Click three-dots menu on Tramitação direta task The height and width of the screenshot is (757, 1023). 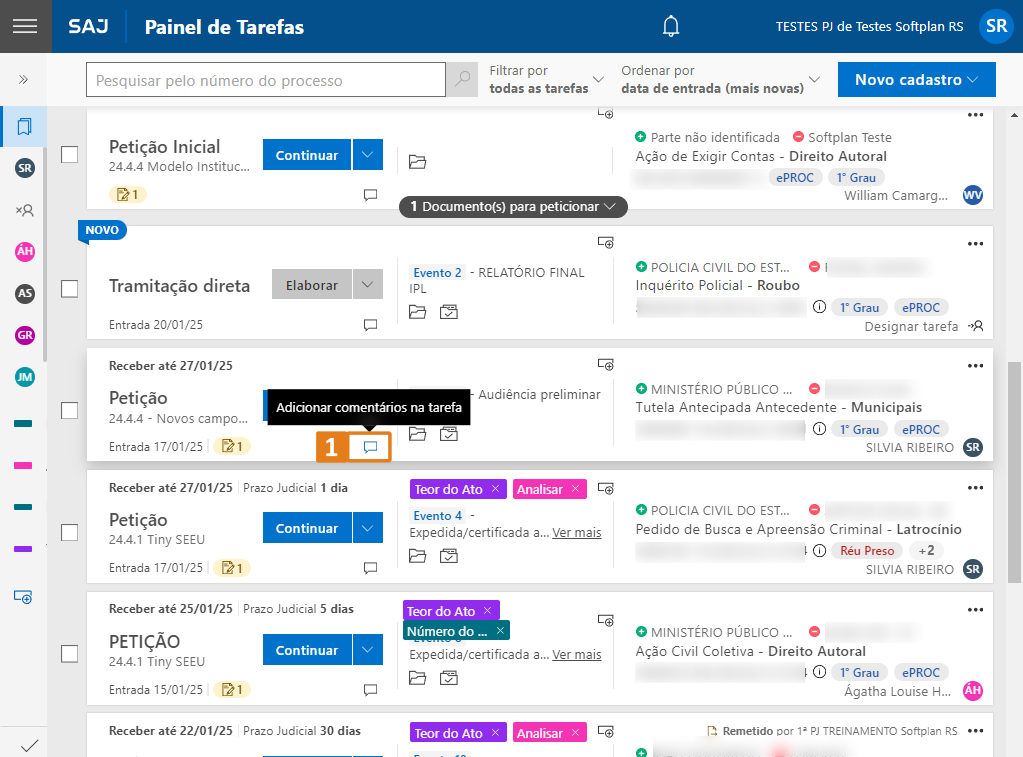pyautogui.click(x=975, y=243)
